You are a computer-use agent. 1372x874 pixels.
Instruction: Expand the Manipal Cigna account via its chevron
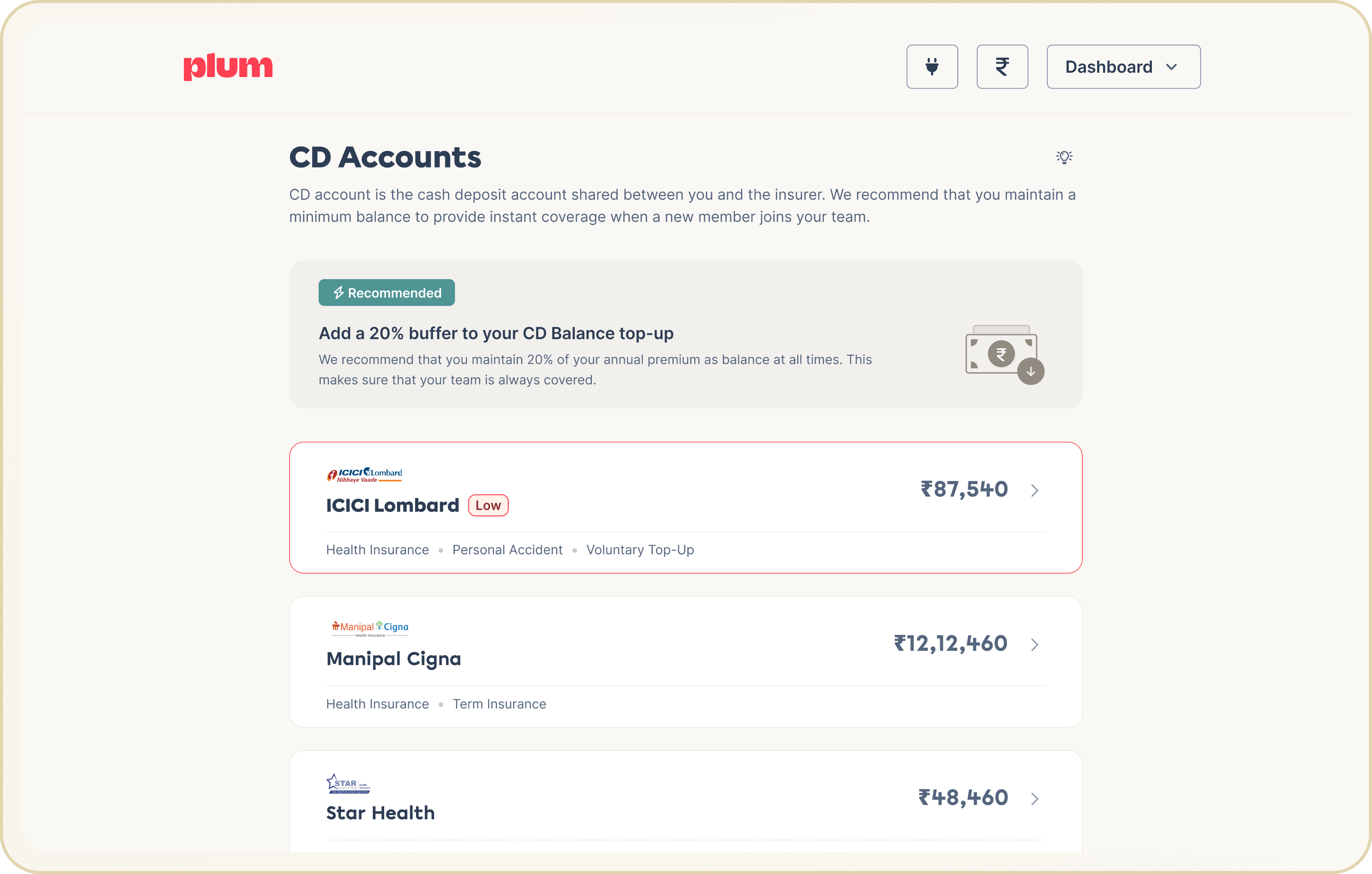tap(1035, 645)
